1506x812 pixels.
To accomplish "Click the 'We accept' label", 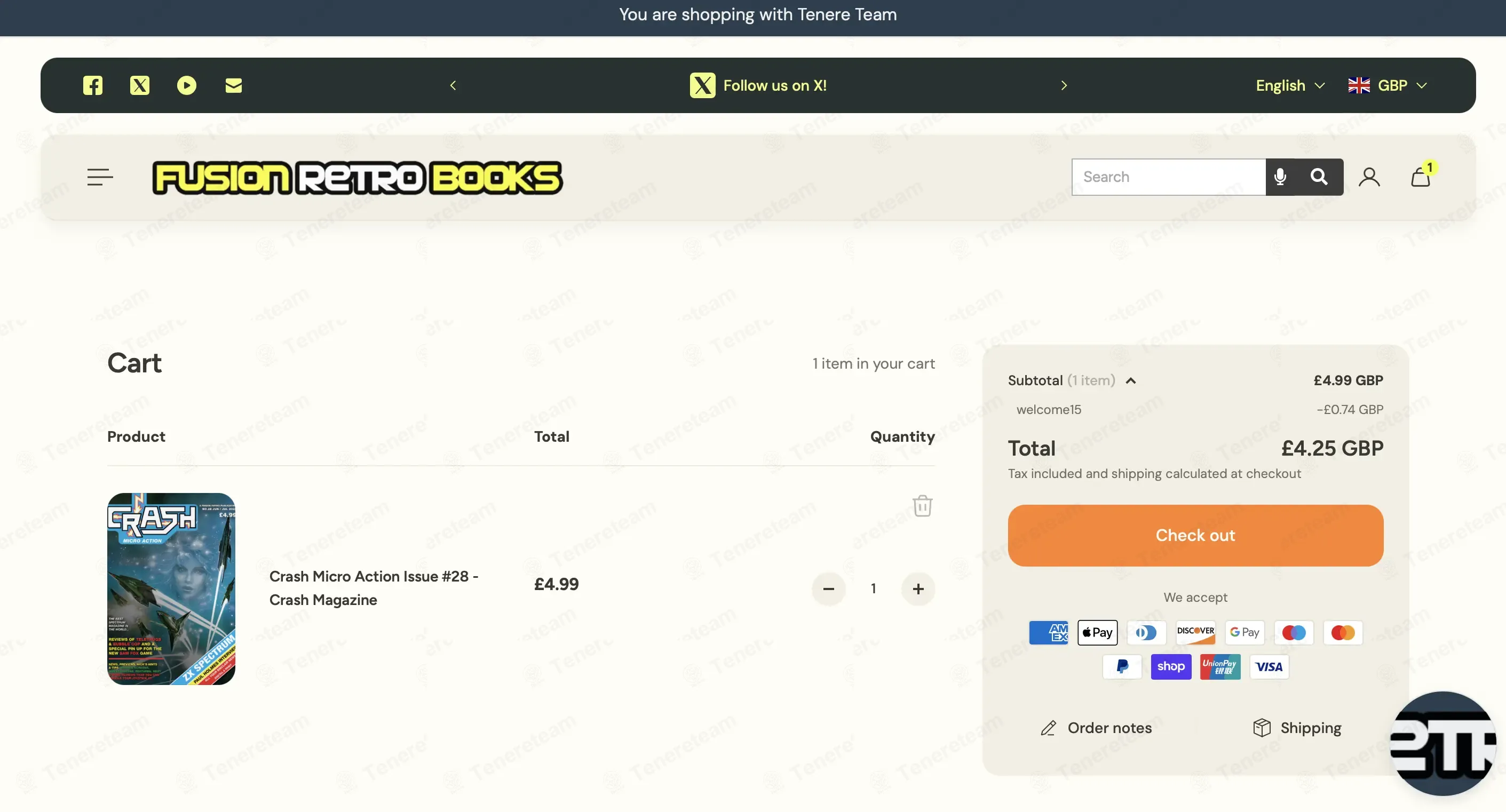I will pyautogui.click(x=1195, y=598).
